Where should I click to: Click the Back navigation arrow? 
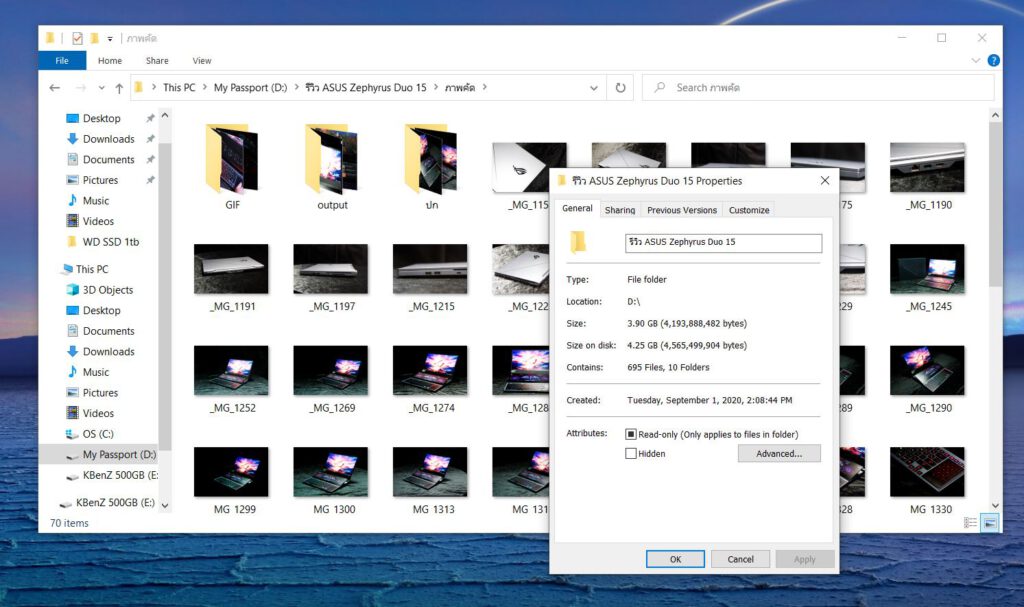coord(55,88)
